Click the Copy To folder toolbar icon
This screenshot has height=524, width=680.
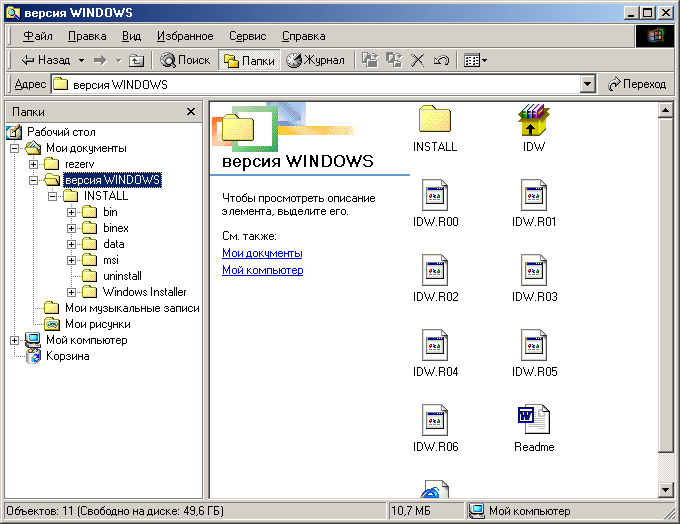click(394, 60)
